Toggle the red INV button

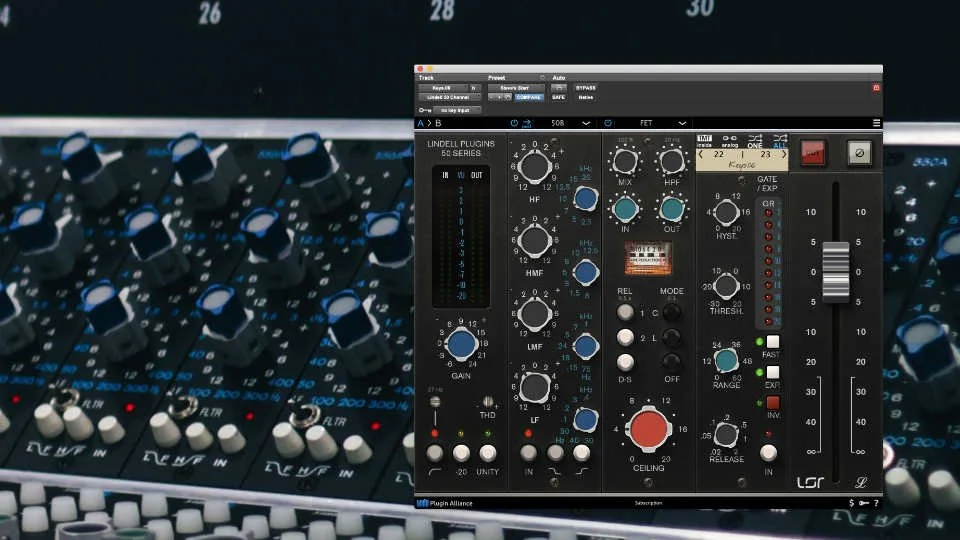tap(773, 402)
